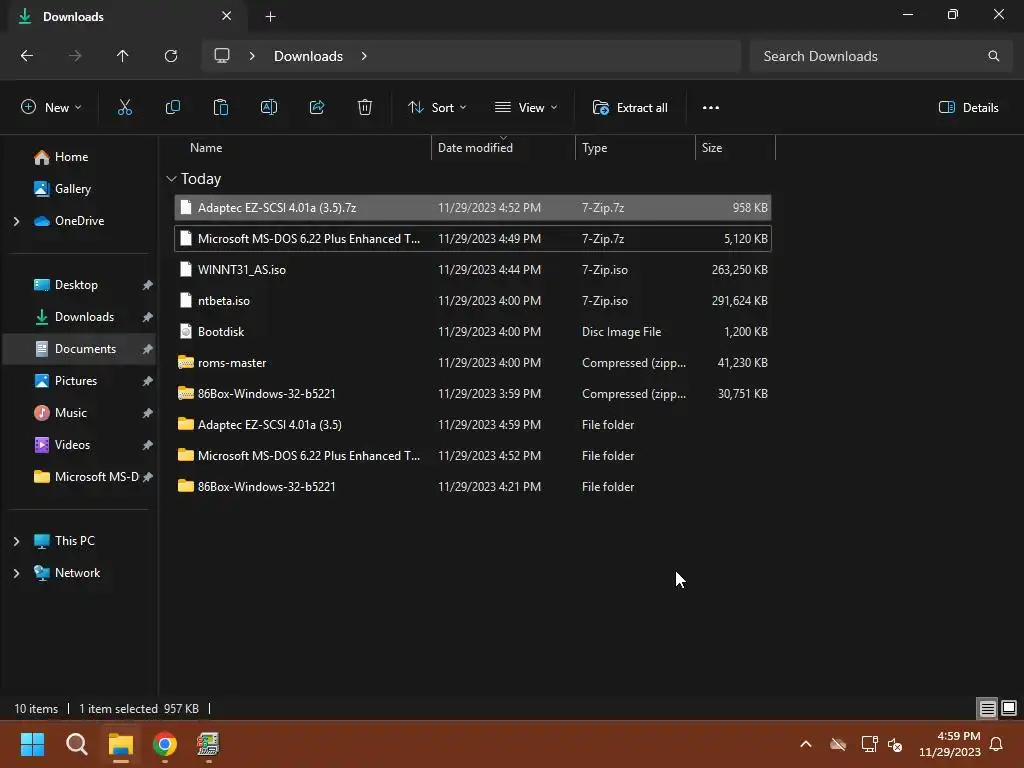Open Gallery in navigation pane

[x=73, y=189]
